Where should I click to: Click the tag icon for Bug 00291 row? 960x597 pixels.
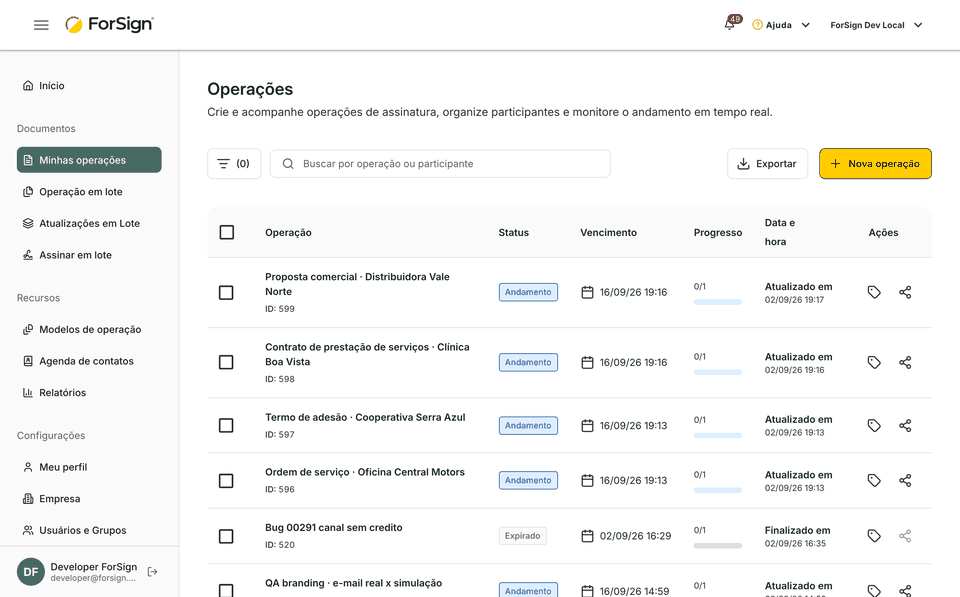[x=874, y=536]
